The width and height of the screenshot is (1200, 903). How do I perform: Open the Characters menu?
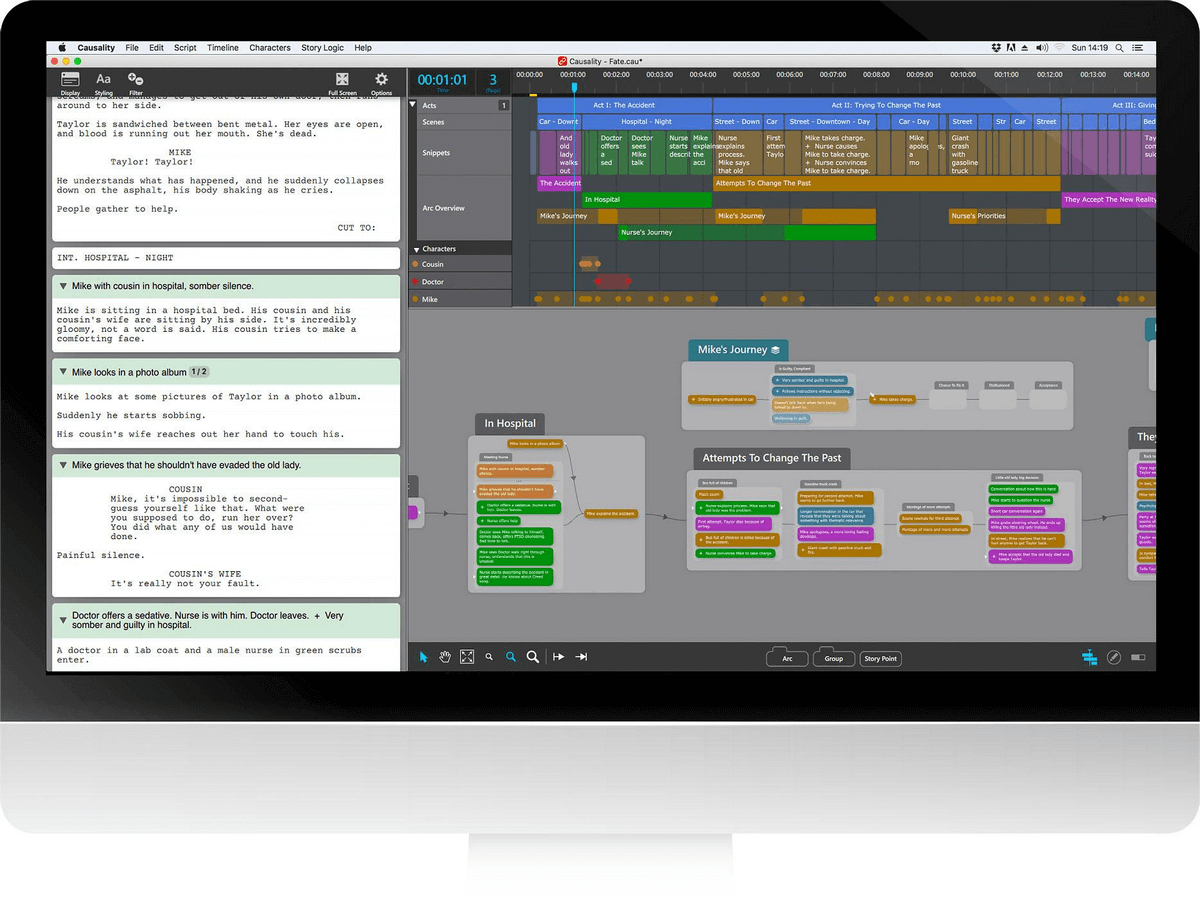(x=270, y=48)
